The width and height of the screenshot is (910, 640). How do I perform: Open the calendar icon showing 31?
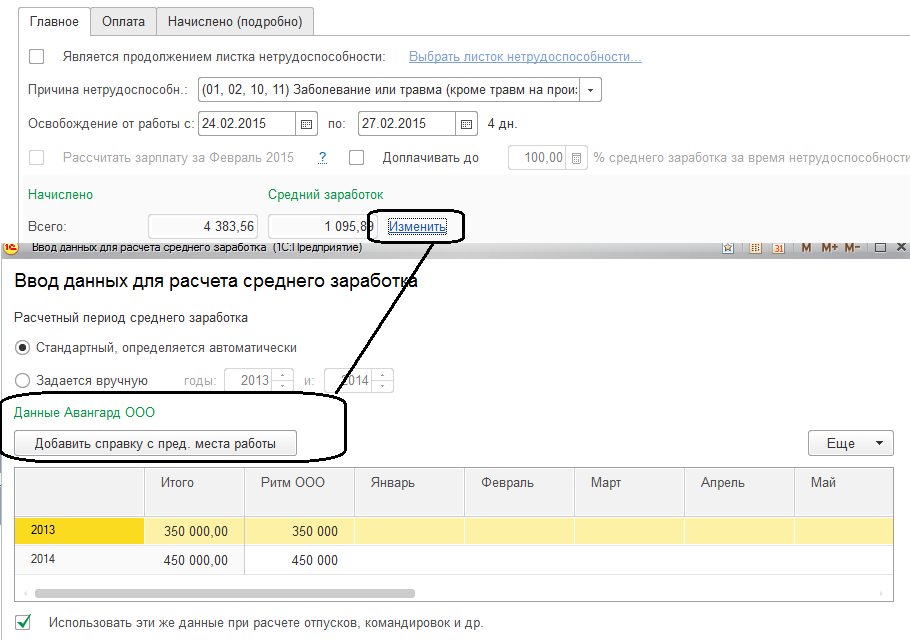click(778, 248)
